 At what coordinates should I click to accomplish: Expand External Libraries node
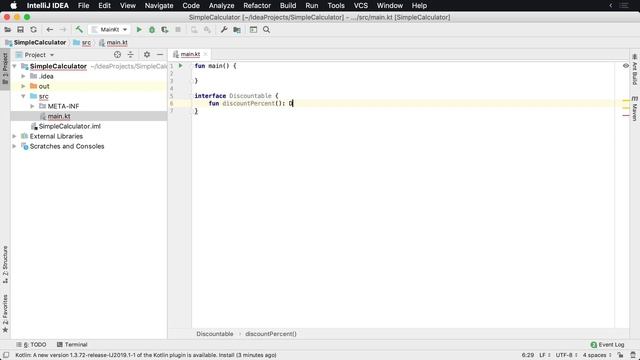[x=15, y=136]
